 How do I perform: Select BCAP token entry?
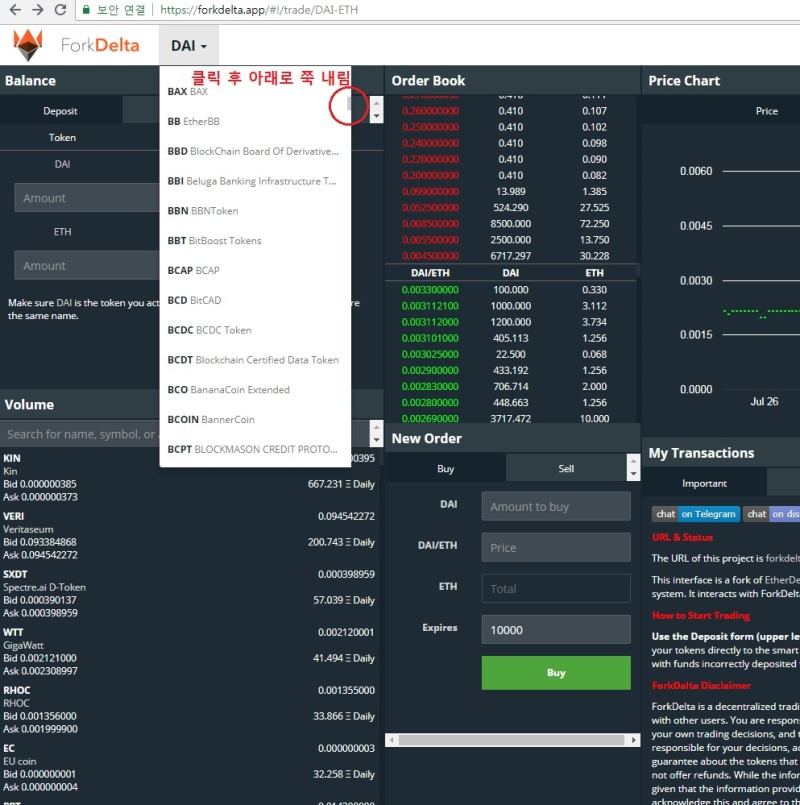coord(255,270)
